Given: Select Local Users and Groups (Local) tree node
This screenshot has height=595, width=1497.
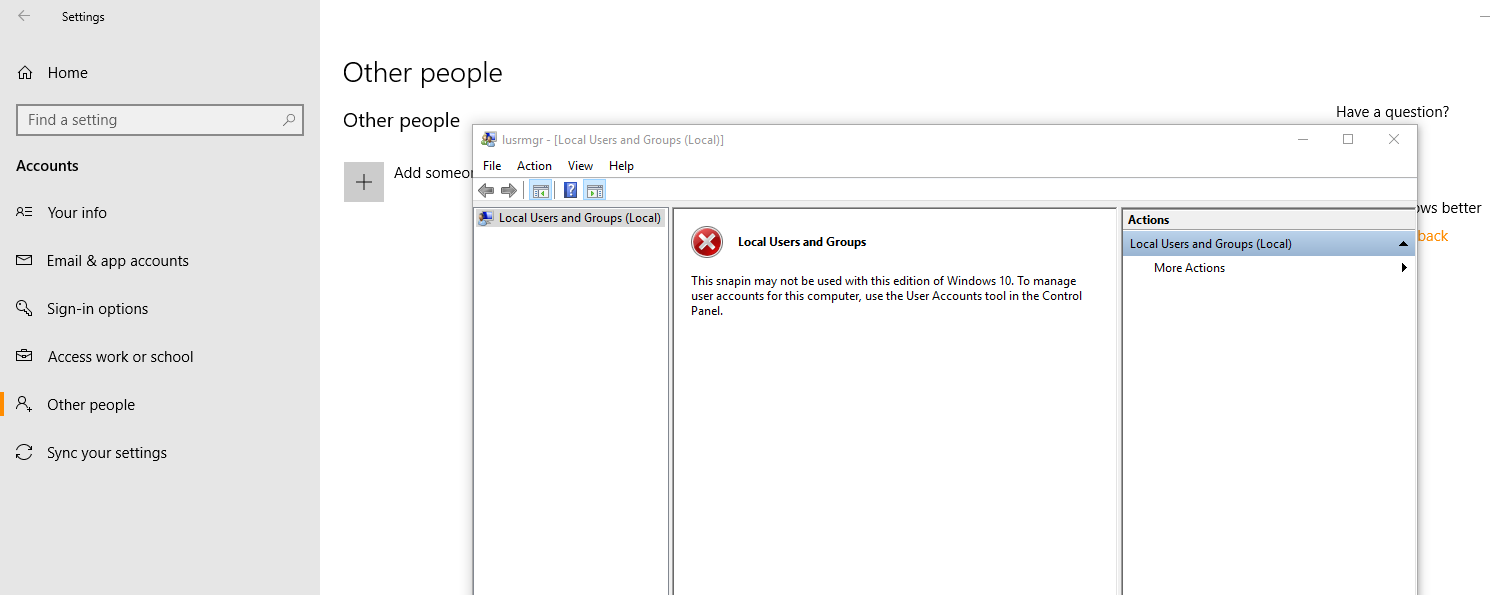Looking at the screenshot, I should click(570, 218).
